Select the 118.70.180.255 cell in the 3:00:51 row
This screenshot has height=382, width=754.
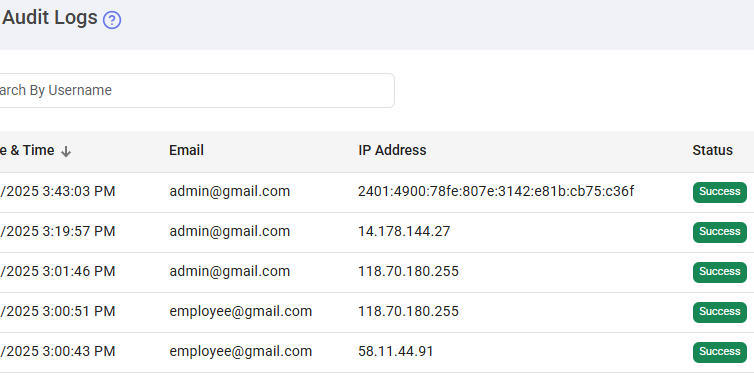pos(408,311)
